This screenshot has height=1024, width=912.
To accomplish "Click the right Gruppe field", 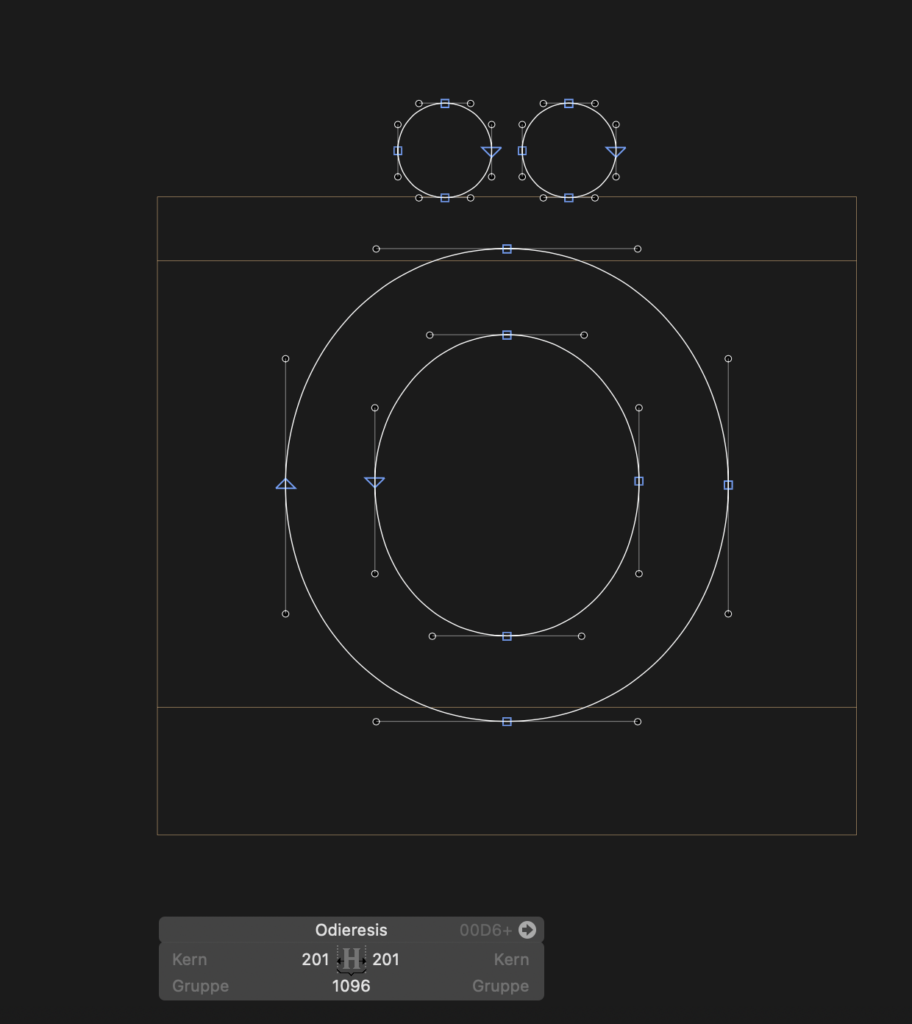I will point(500,986).
